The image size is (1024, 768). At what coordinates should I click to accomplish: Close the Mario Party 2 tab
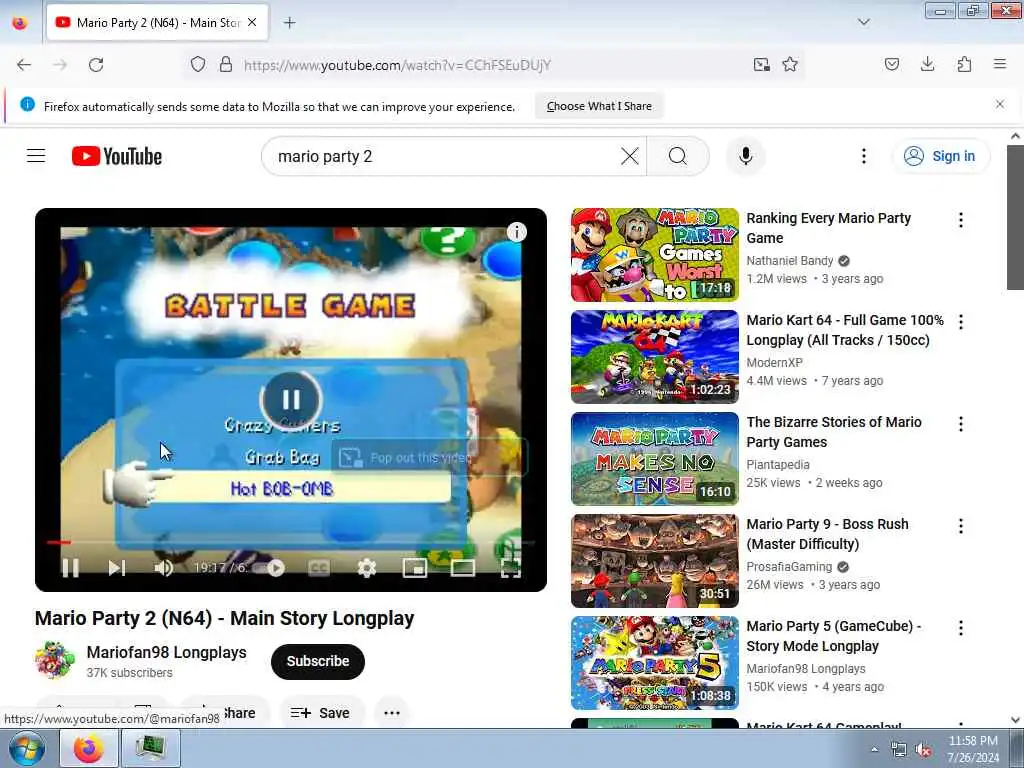coord(252,23)
